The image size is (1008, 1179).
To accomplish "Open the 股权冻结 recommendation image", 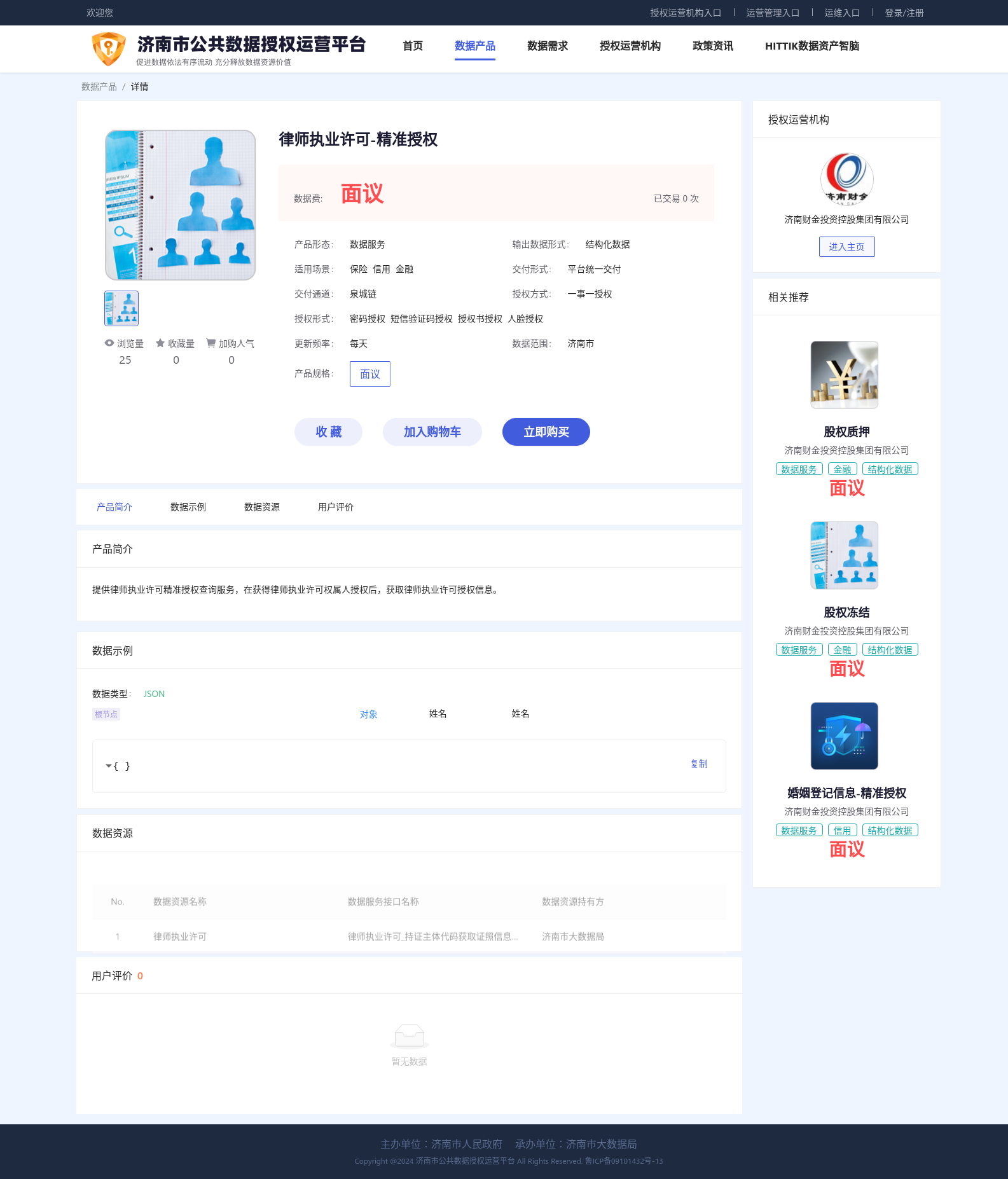I will (845, 555).
